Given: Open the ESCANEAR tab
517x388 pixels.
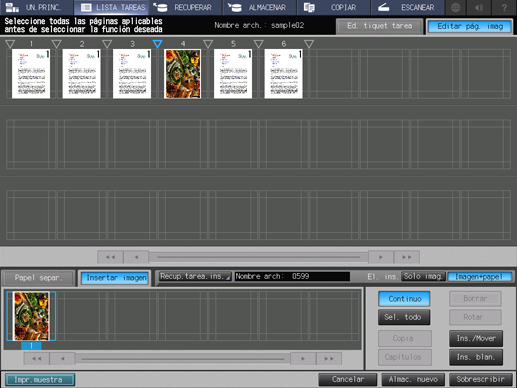Looking at the screenshot, I should 407,7.
